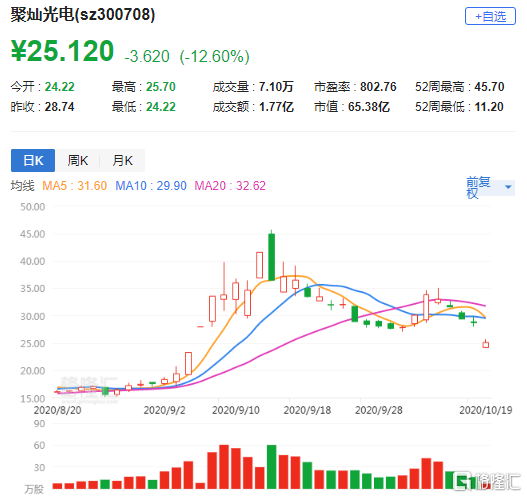The width and height of the screenshot is (527, 498).
Task: Click the 均线 moving average label
Action: click(23, 185)
